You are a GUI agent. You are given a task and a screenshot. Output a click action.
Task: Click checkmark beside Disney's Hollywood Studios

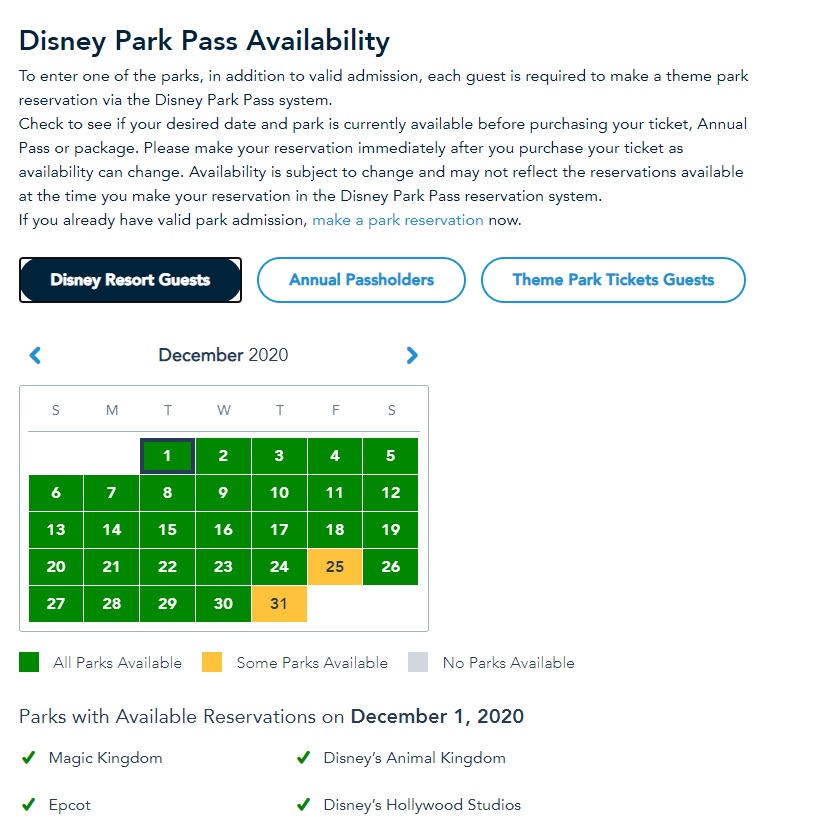tap(303, 805)
